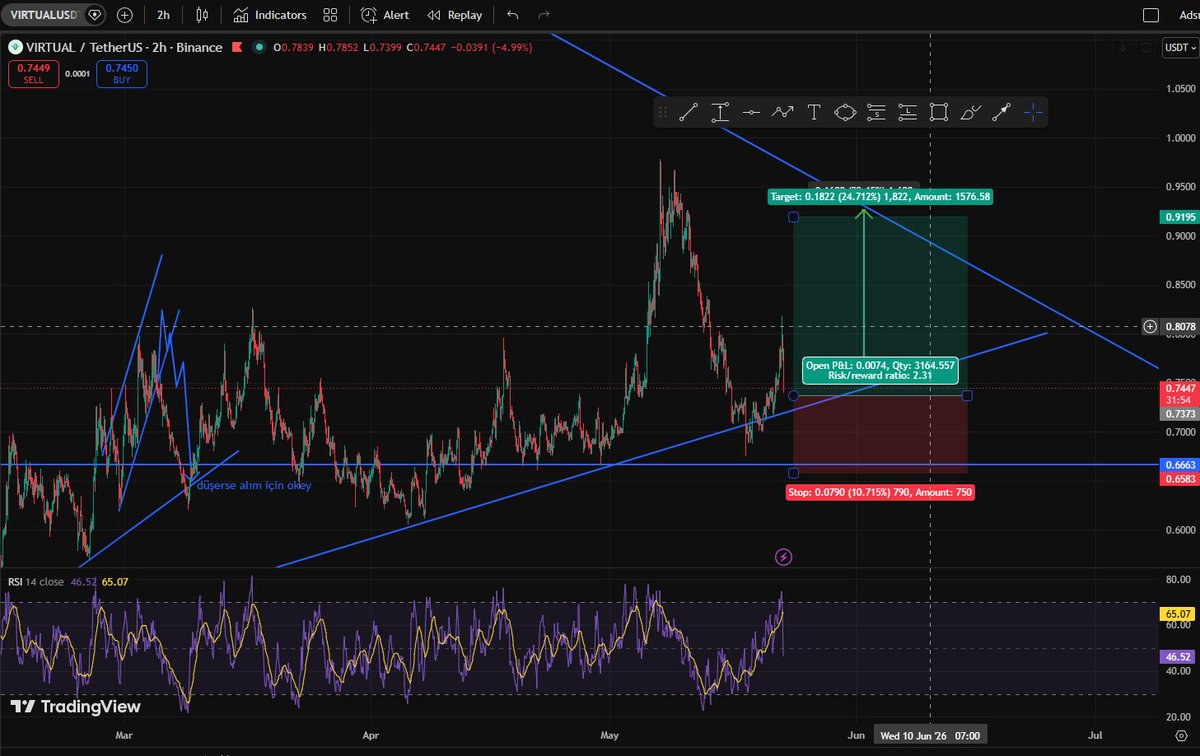Click the green market status dot

tap(261, 47)
